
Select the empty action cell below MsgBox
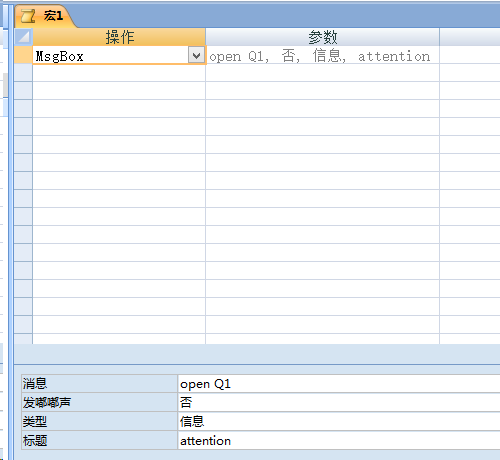click(119, 73)
